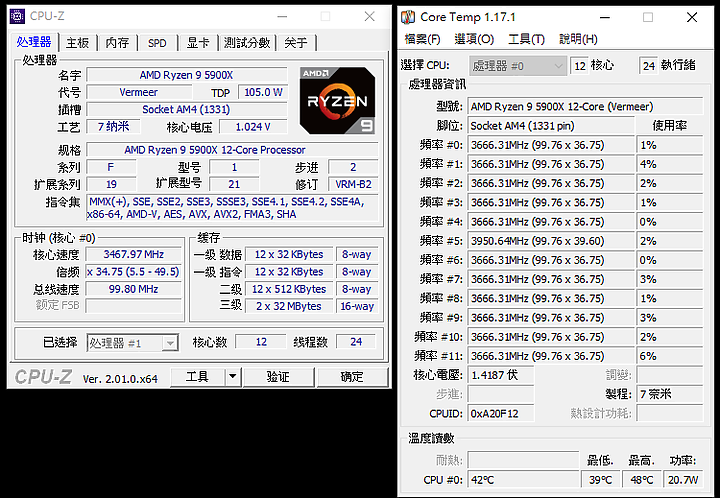The image size is (720, 498).
Task: Click the 20.7W power reading
Action: [x=683, y=480]
